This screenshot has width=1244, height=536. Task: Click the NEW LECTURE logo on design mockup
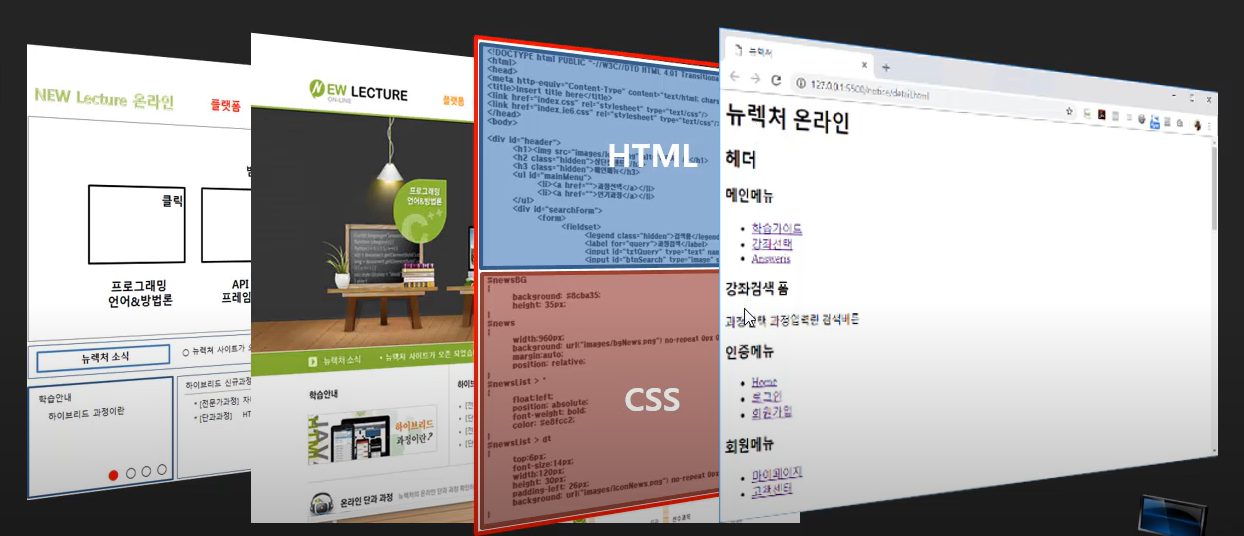358,92
